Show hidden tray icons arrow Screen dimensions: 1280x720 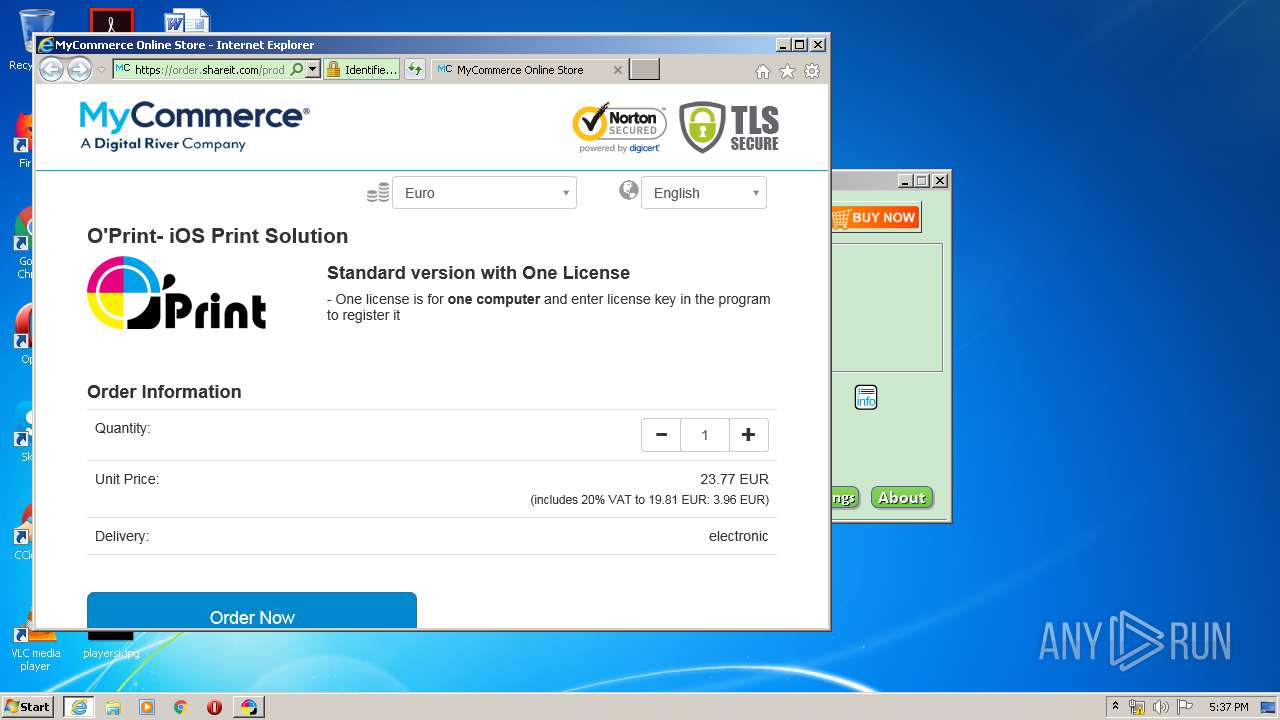tap(1115, 706)
